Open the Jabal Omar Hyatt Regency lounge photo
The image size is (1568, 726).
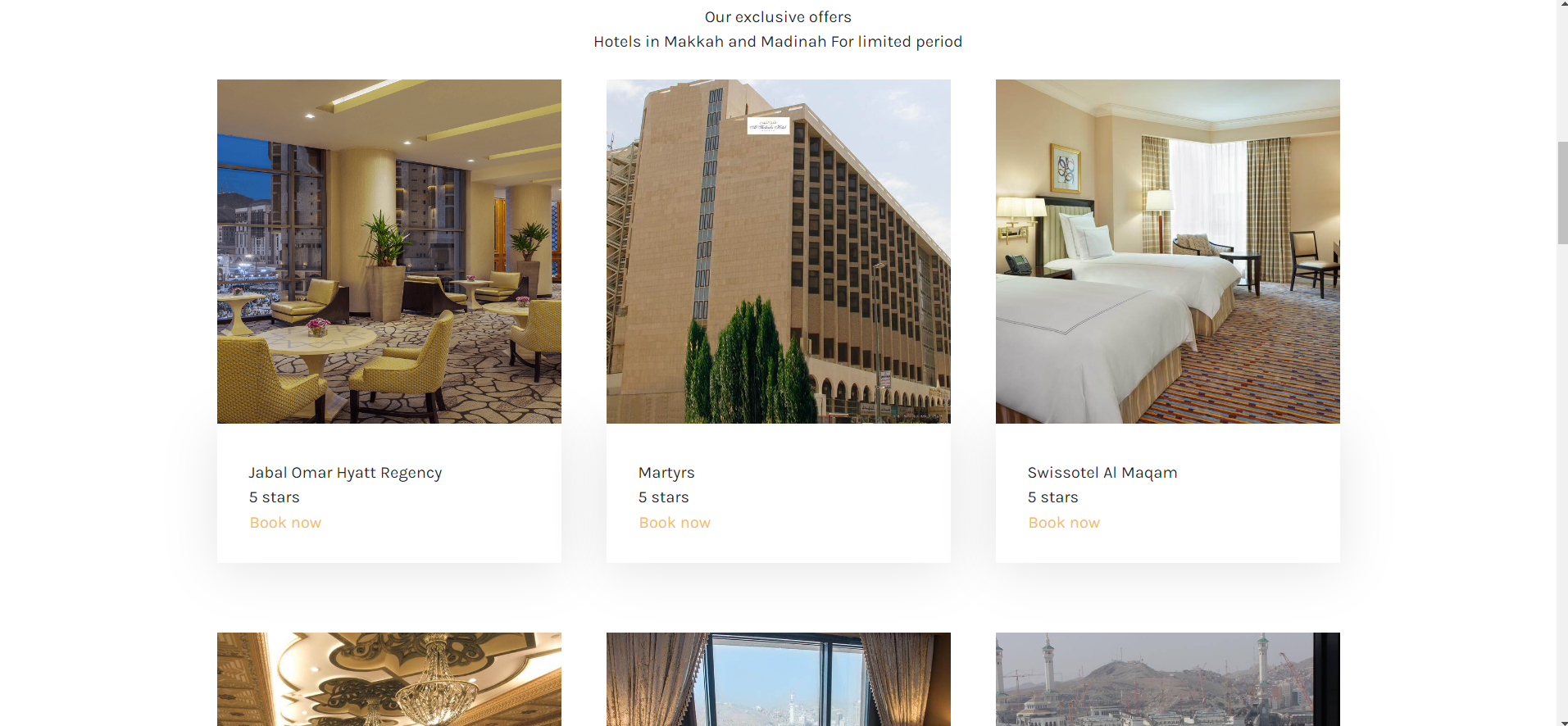tap(389, 252)
